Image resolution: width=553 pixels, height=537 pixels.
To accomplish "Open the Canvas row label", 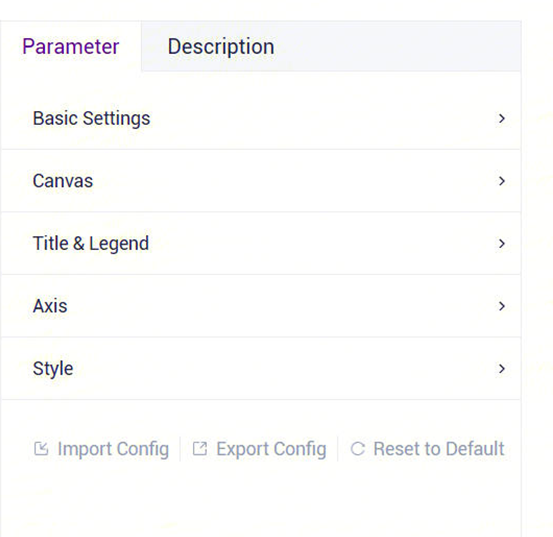I will 63,181.
